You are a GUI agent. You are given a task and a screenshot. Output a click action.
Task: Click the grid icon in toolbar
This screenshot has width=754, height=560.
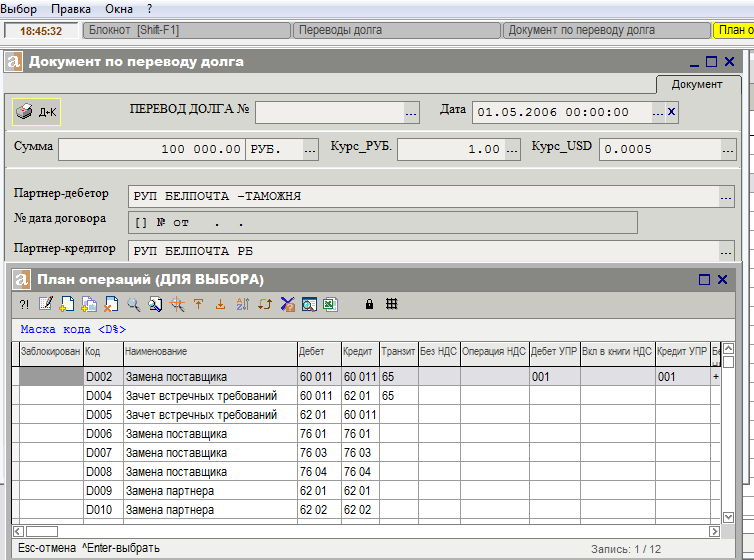(391, 304)
